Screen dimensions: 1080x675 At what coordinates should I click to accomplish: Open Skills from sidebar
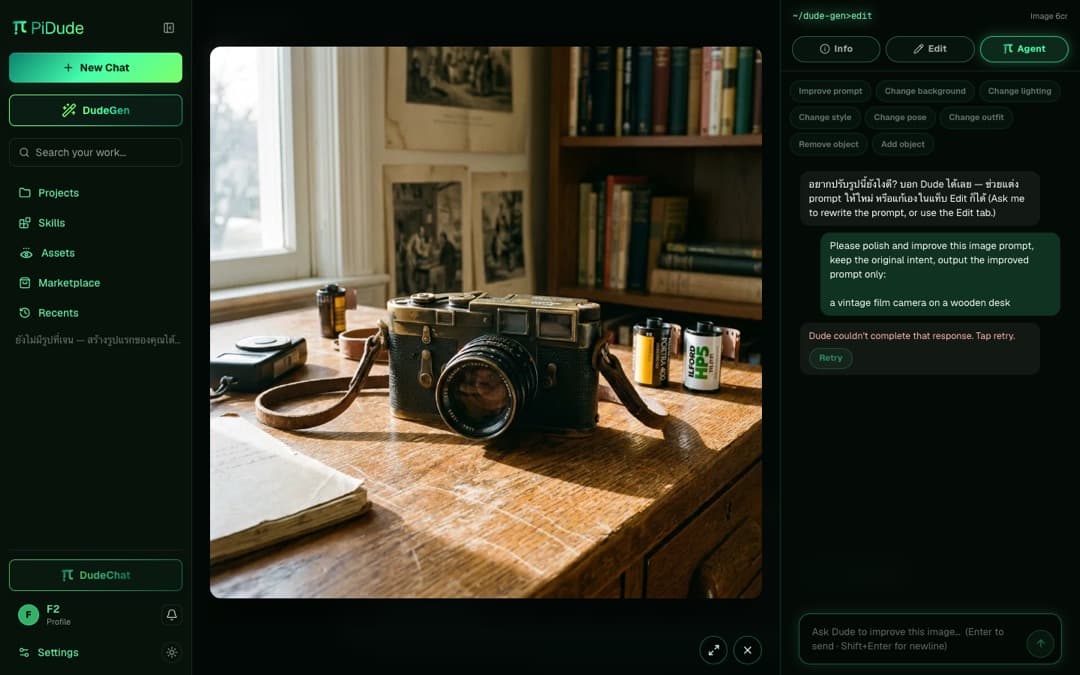click(51, 222)
